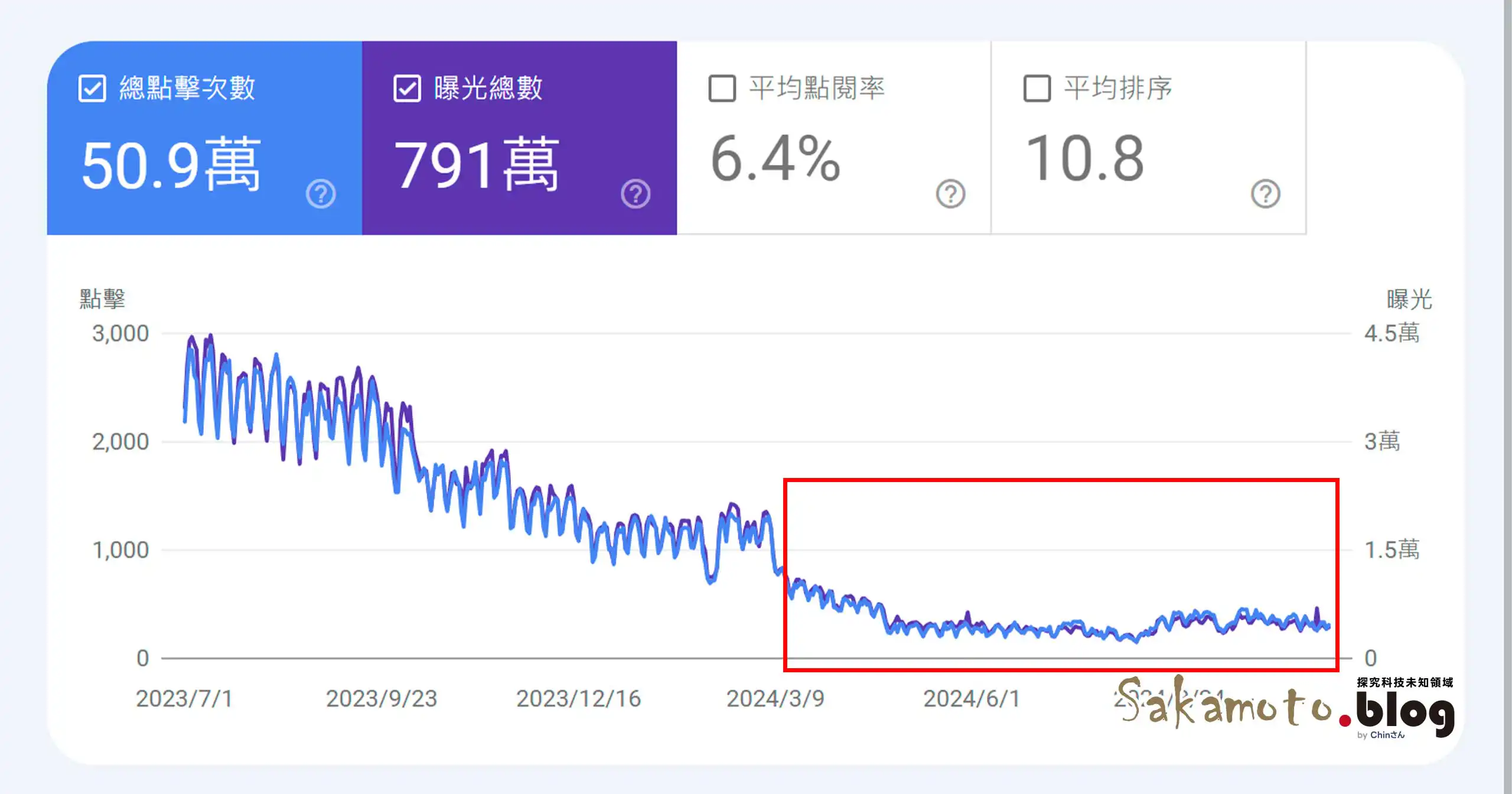
Task: Click help icon in 總點擊次數 card
Action: (x=321, y=194)
